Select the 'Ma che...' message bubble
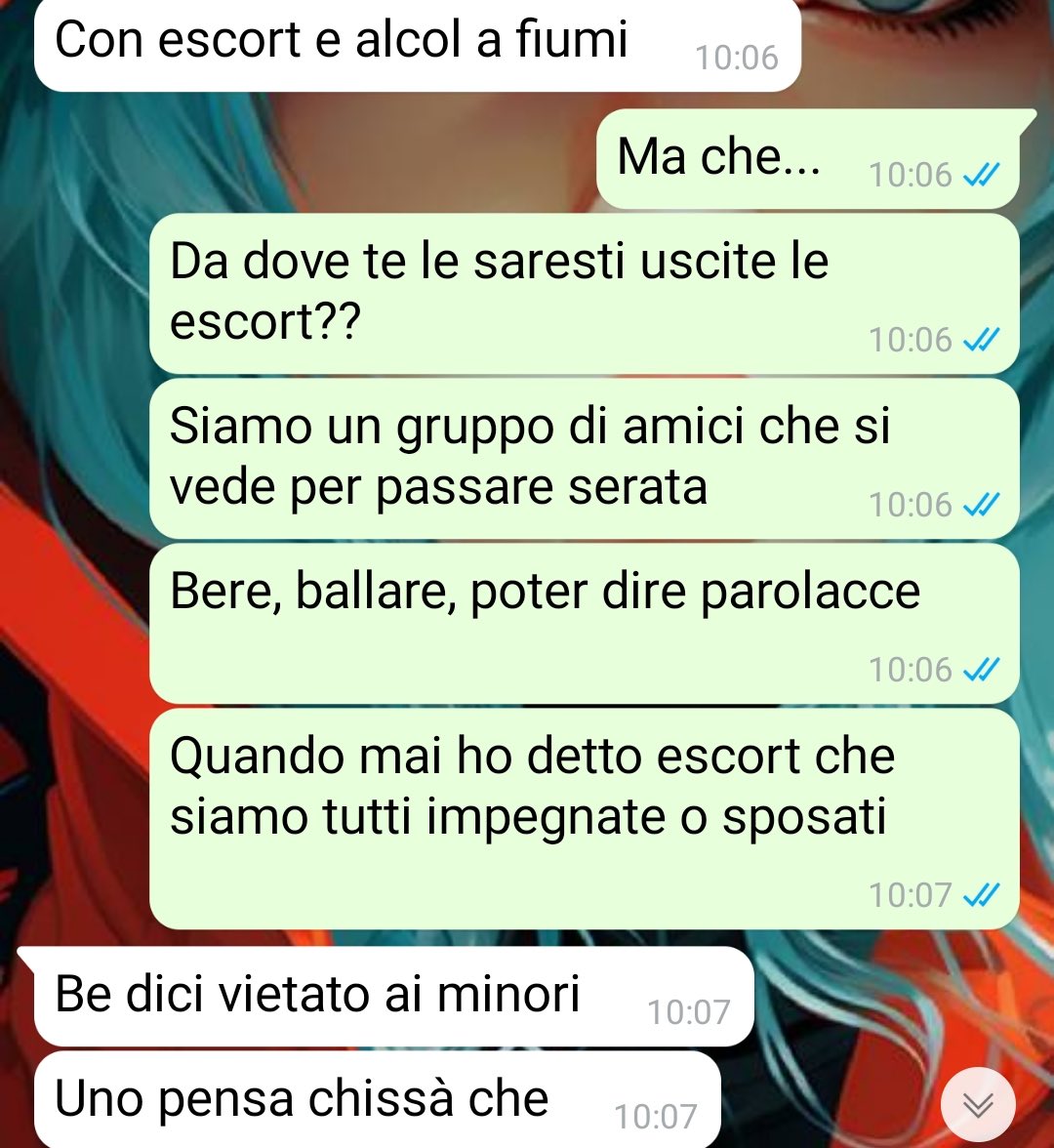Viewport: 1054px width, 1148px height. click(808, 159)
